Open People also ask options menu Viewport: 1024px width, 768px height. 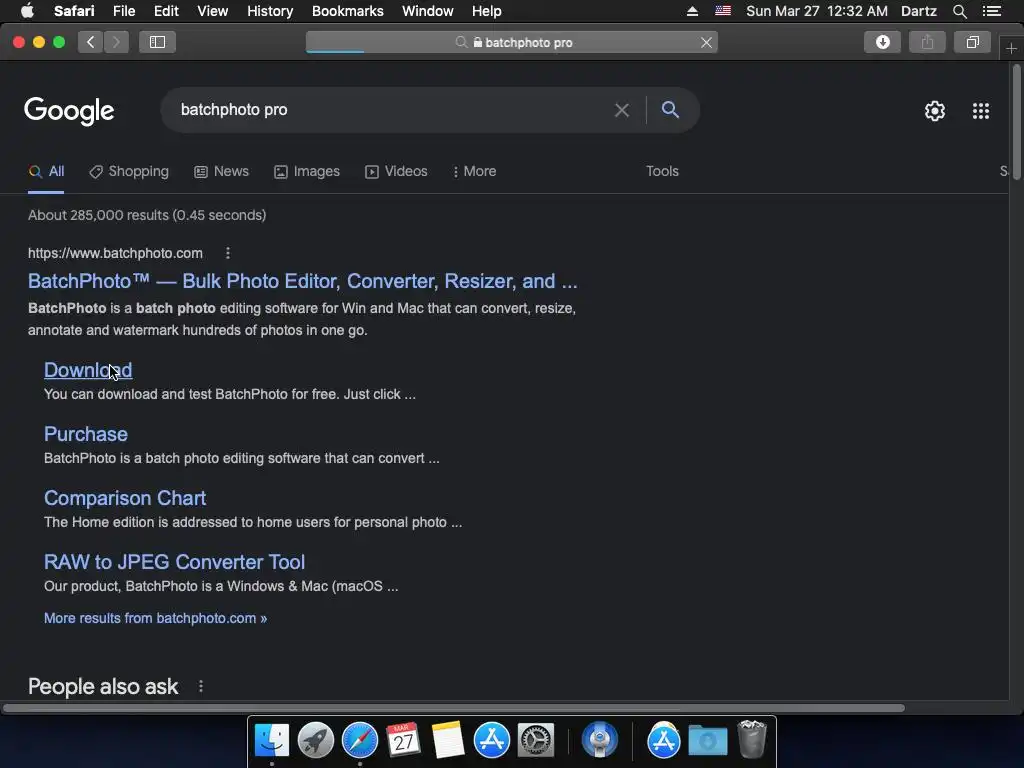coord(201,686)
